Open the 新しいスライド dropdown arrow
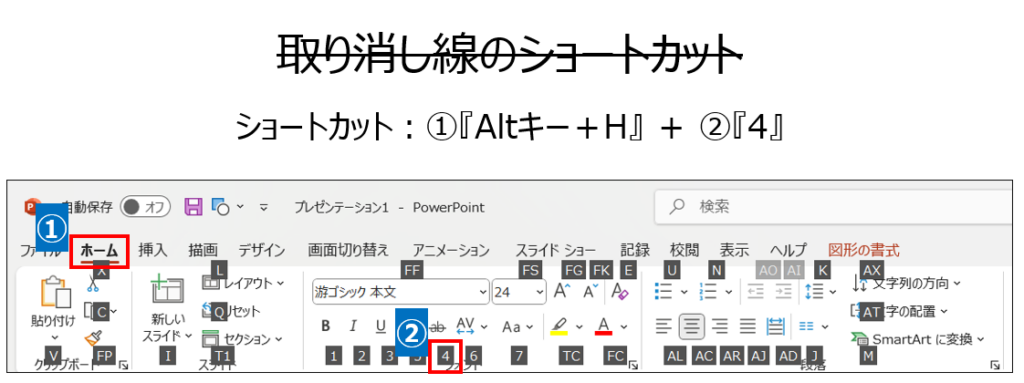 [x=189, y=336]
